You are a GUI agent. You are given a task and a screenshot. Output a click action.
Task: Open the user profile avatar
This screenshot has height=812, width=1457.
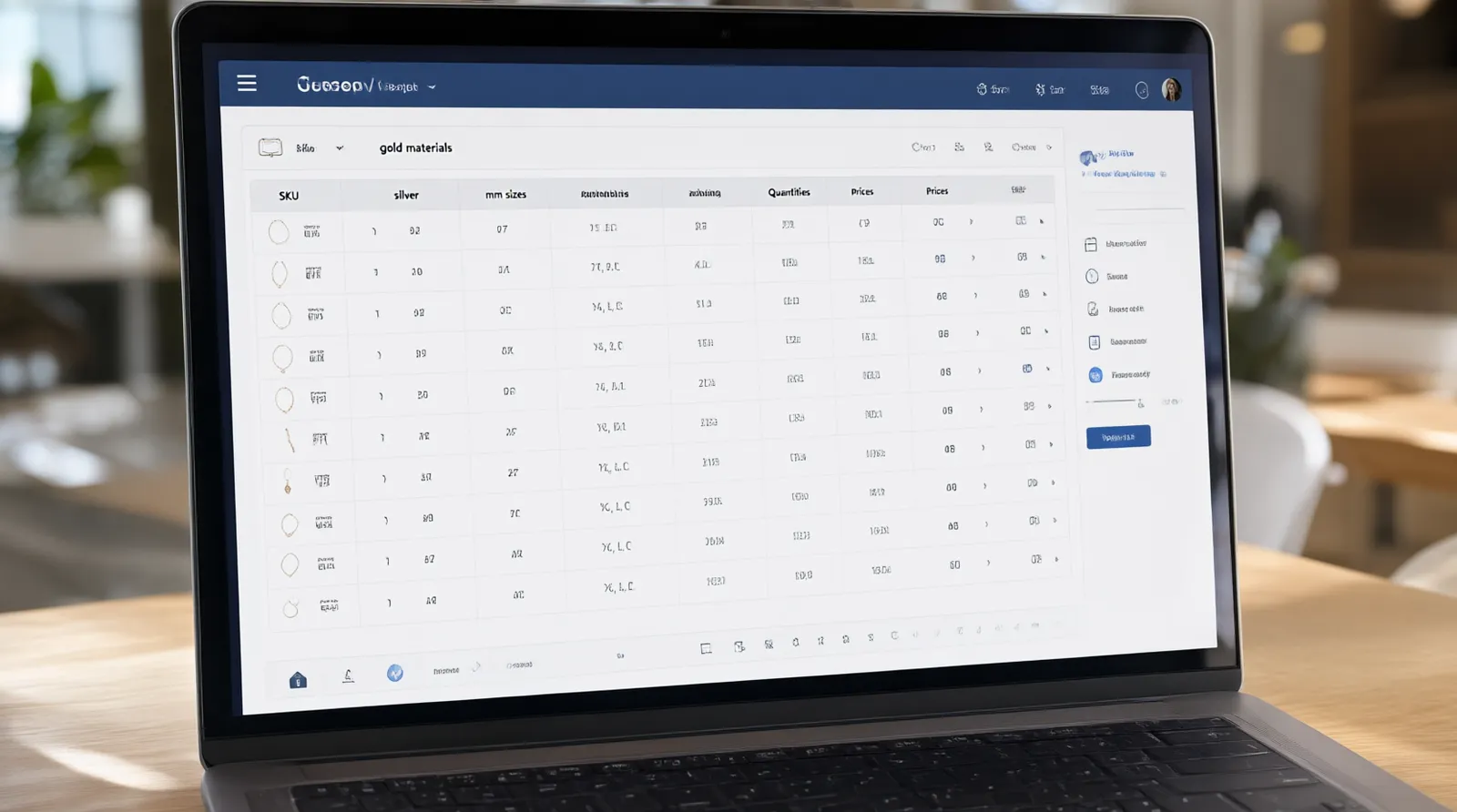pos(1171,89)
